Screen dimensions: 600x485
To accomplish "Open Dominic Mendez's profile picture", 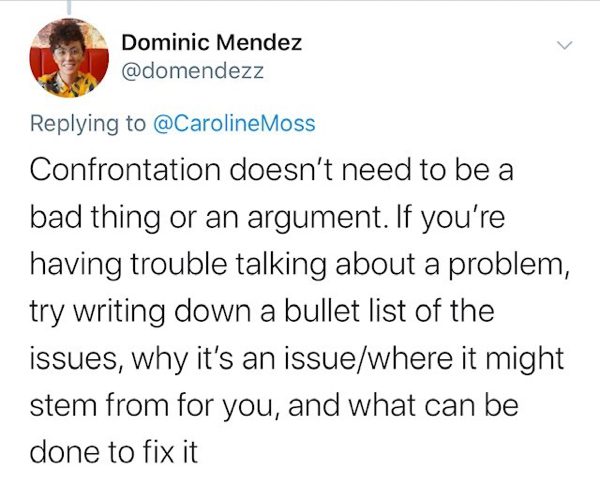I will pyautogui.click(x=69, y=58).
